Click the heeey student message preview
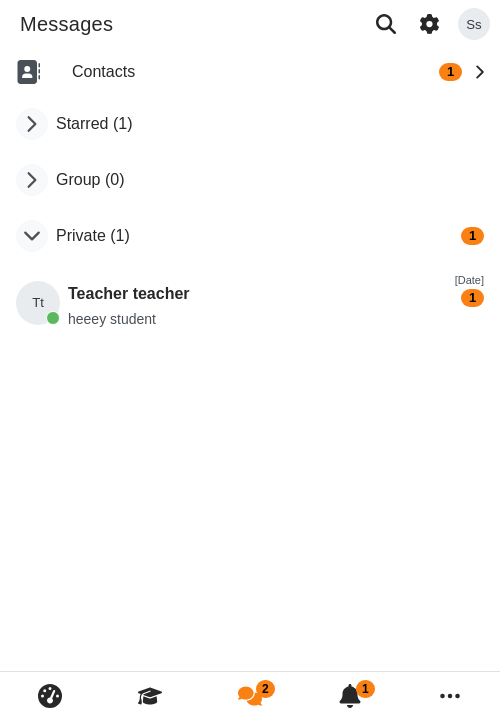Screen dimensions: 500x720 112,319
